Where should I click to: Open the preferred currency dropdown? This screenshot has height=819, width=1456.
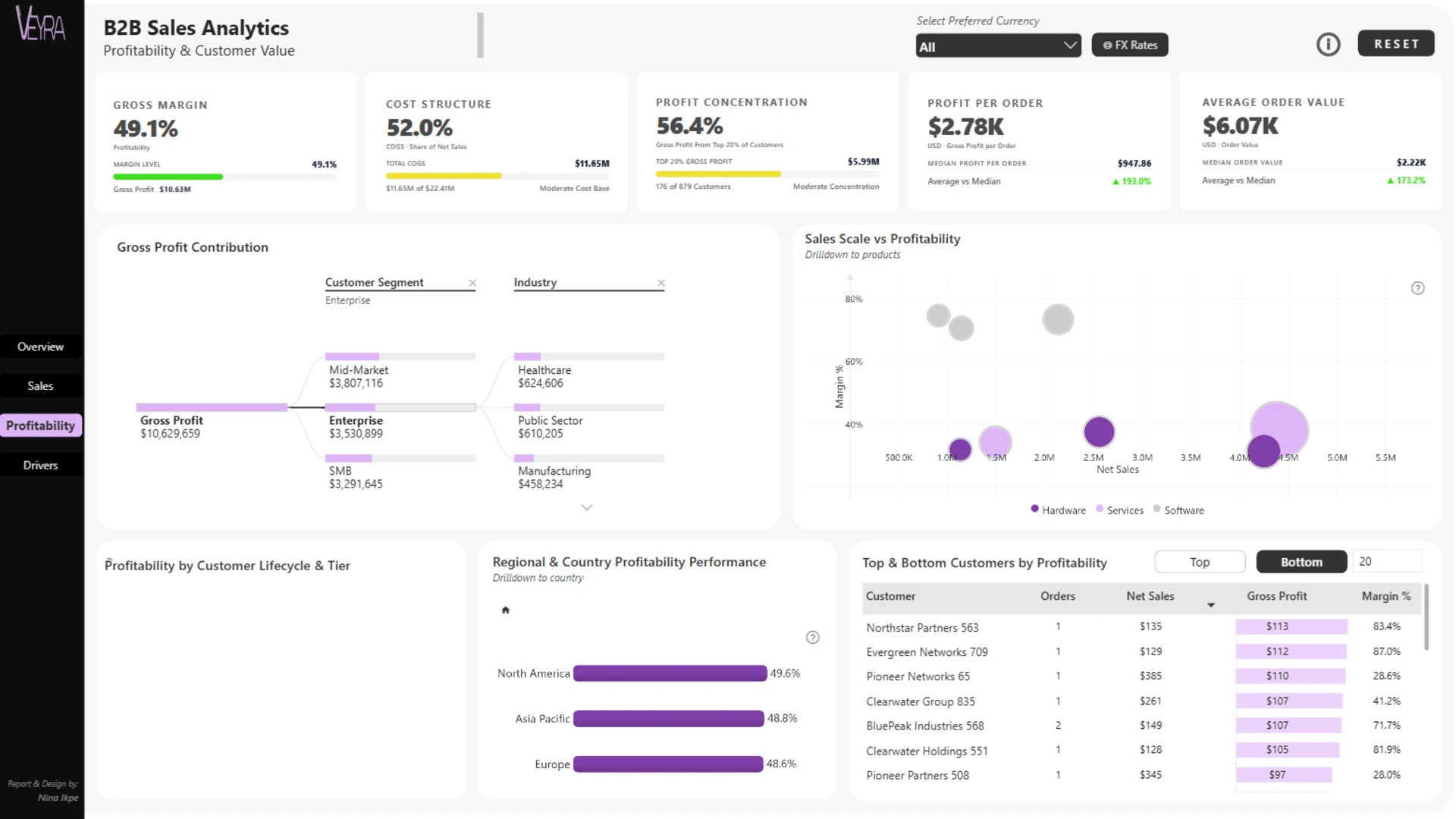coord(998,45)
